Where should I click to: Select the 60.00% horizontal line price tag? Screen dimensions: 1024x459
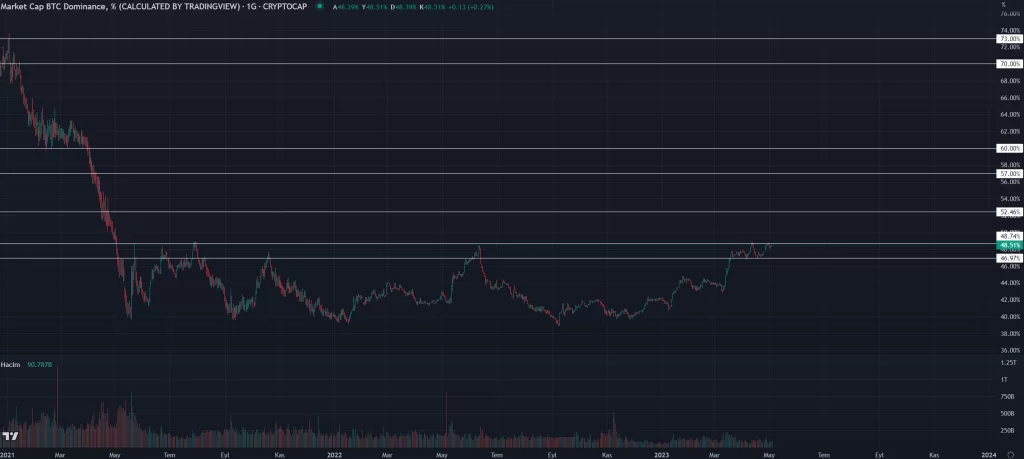click(1008, 148)
